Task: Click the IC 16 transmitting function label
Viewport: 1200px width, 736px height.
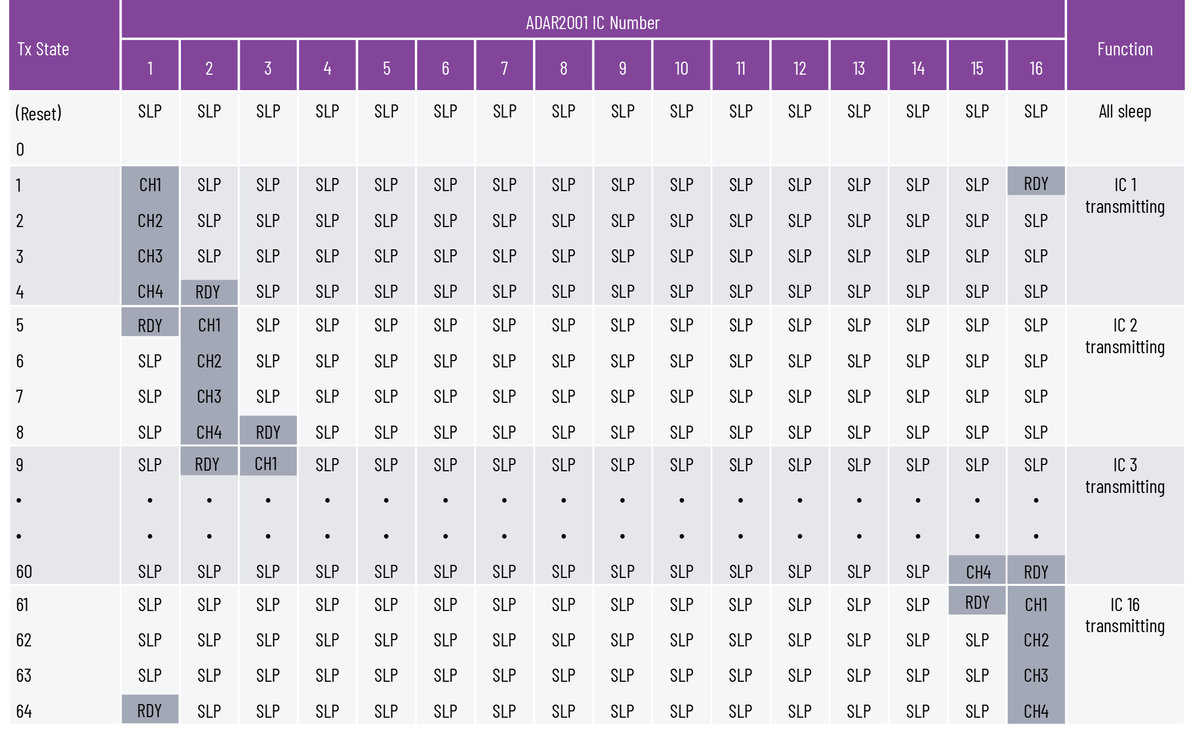Action: 1125,615
